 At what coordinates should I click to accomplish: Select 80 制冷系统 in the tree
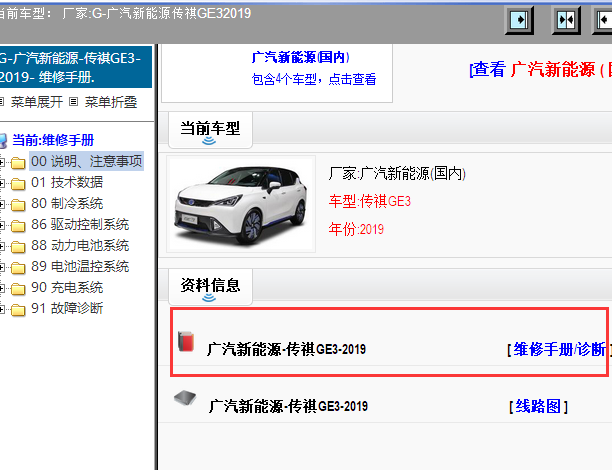click(67, 203)
